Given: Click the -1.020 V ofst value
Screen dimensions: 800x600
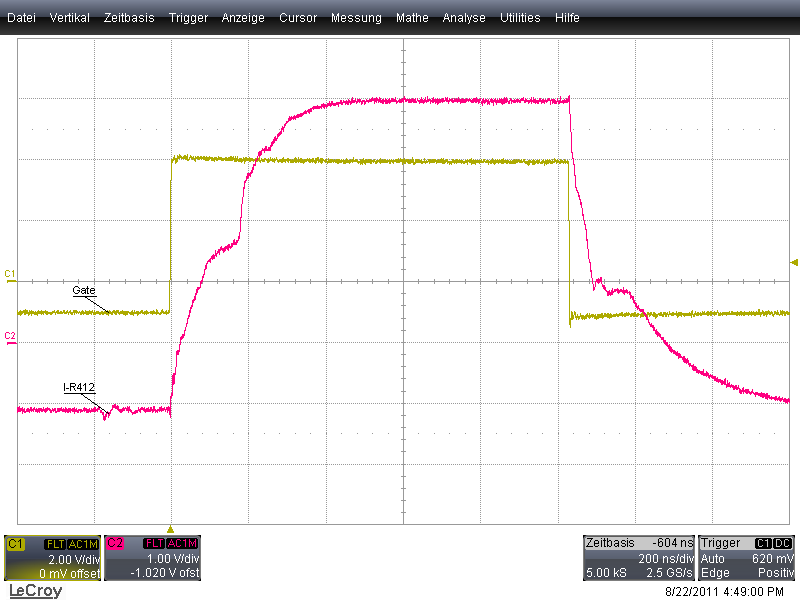Looking at the screenshot, I should pos(165,573).
